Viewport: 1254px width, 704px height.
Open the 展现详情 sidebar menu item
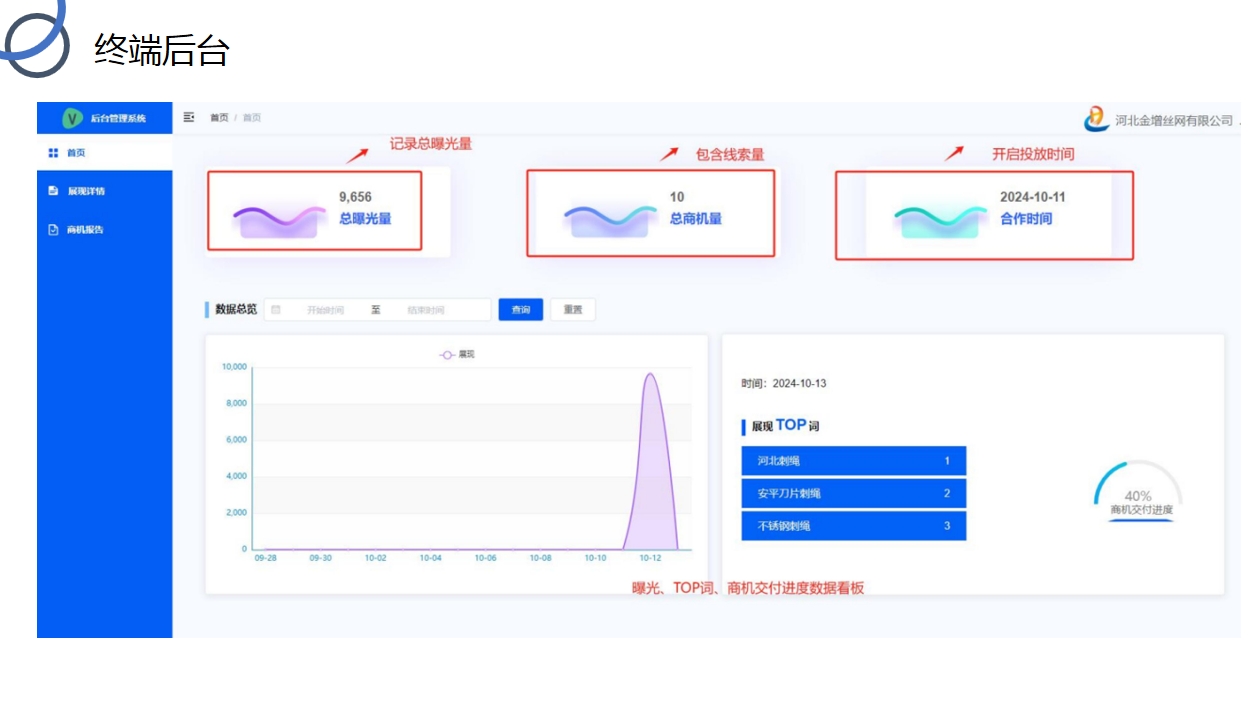pos(86,191)
